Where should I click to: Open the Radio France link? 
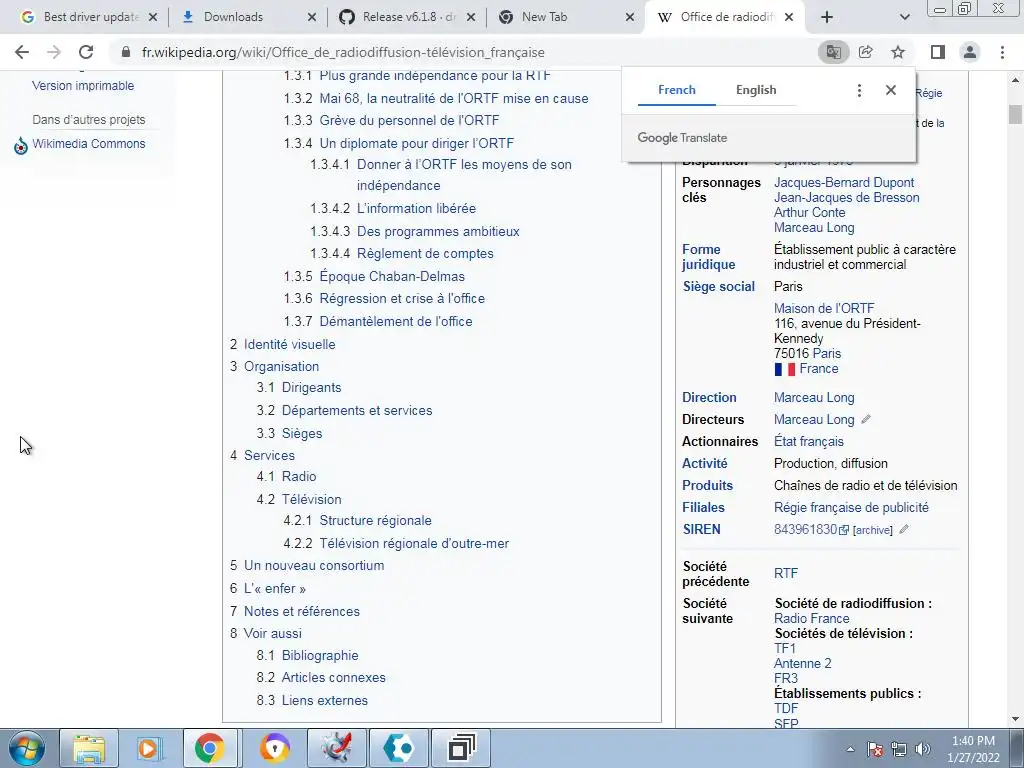pos(812,618)
